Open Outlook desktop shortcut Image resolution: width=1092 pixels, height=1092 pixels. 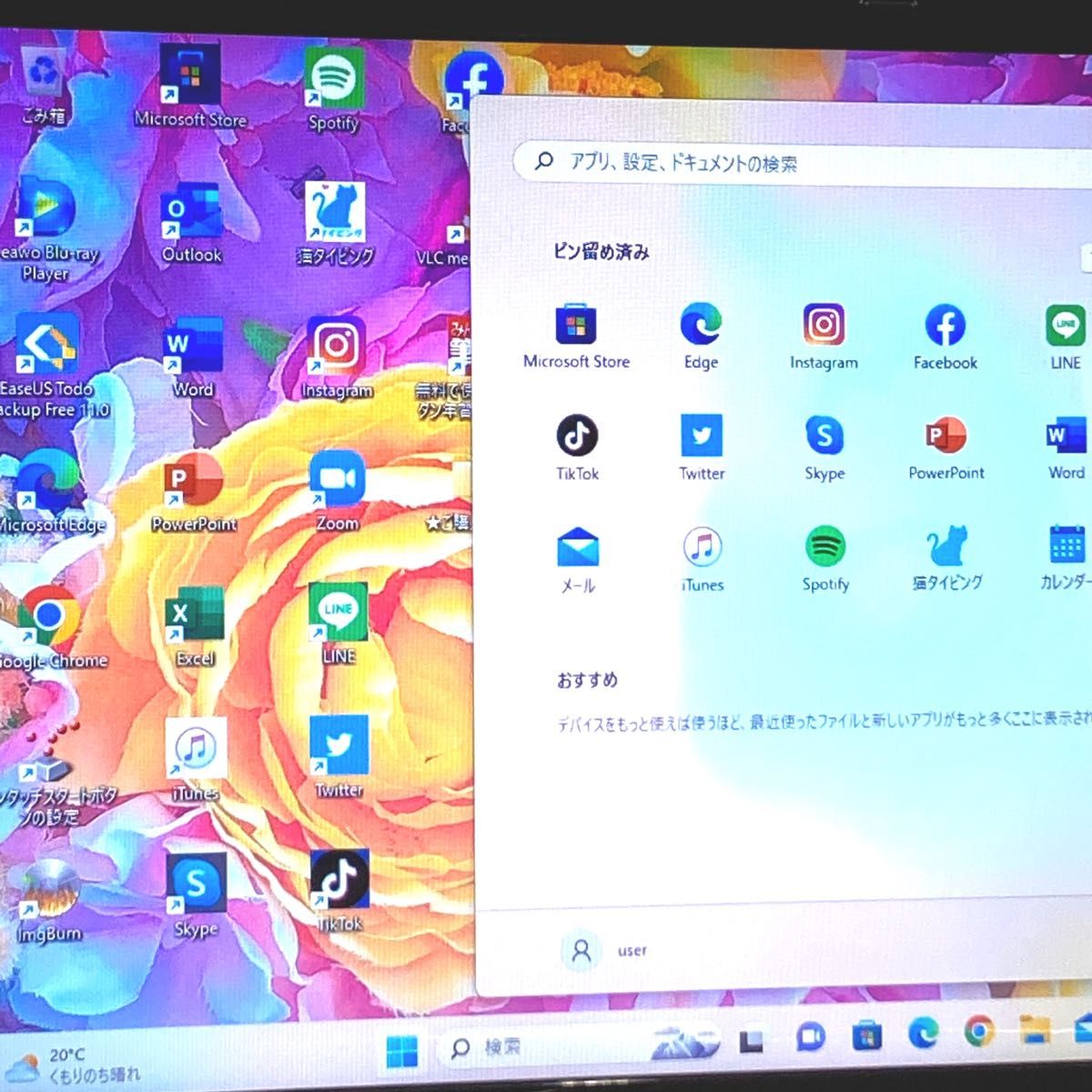tap(191, 223)
